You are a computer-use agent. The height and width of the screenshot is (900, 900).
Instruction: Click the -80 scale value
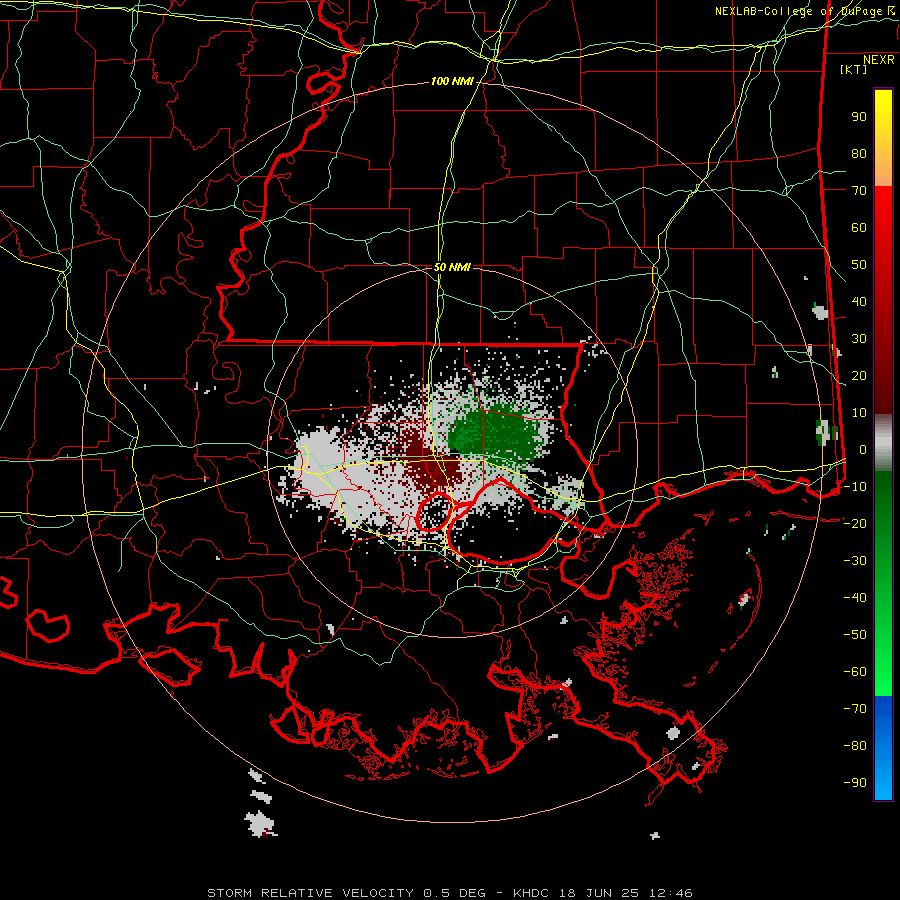coord(855,746)
